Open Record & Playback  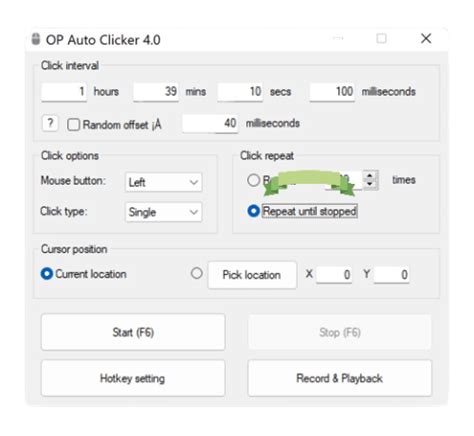340,378
